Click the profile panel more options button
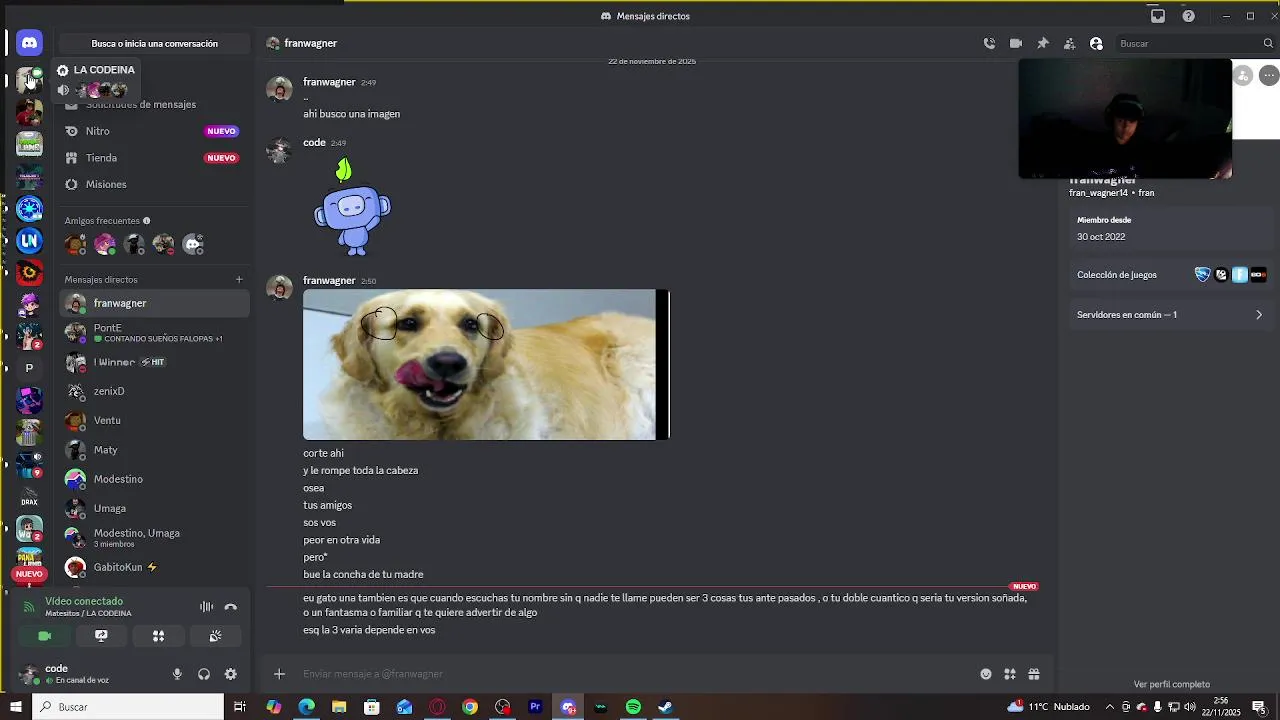This screenshot has width=1280, height=720. pos(1269,75)
